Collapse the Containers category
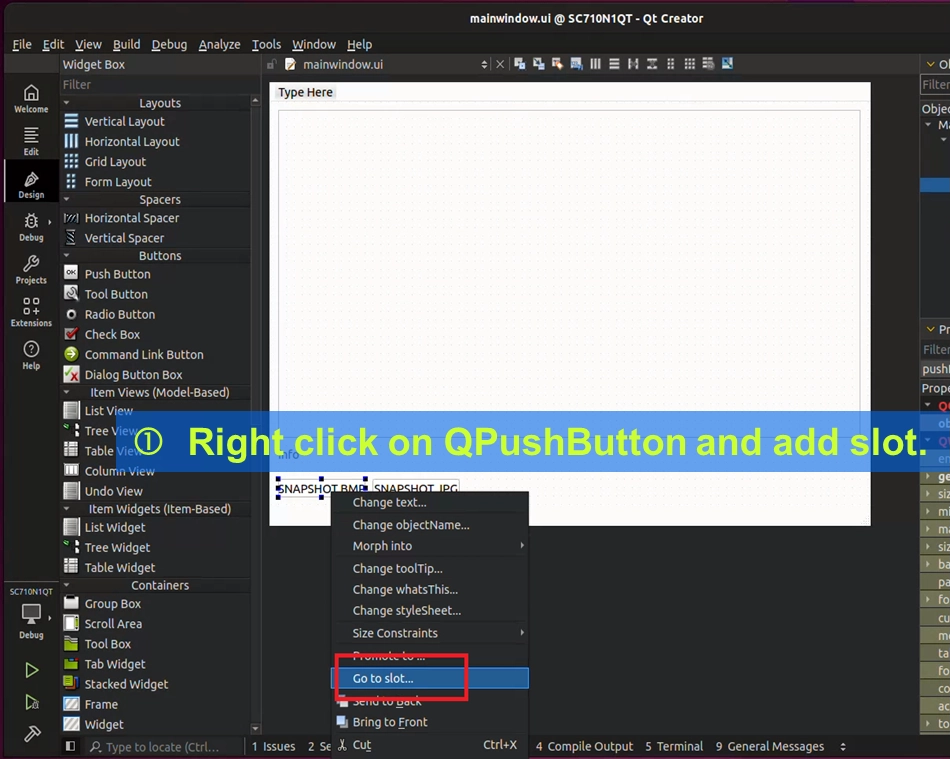 coord(67,585)
